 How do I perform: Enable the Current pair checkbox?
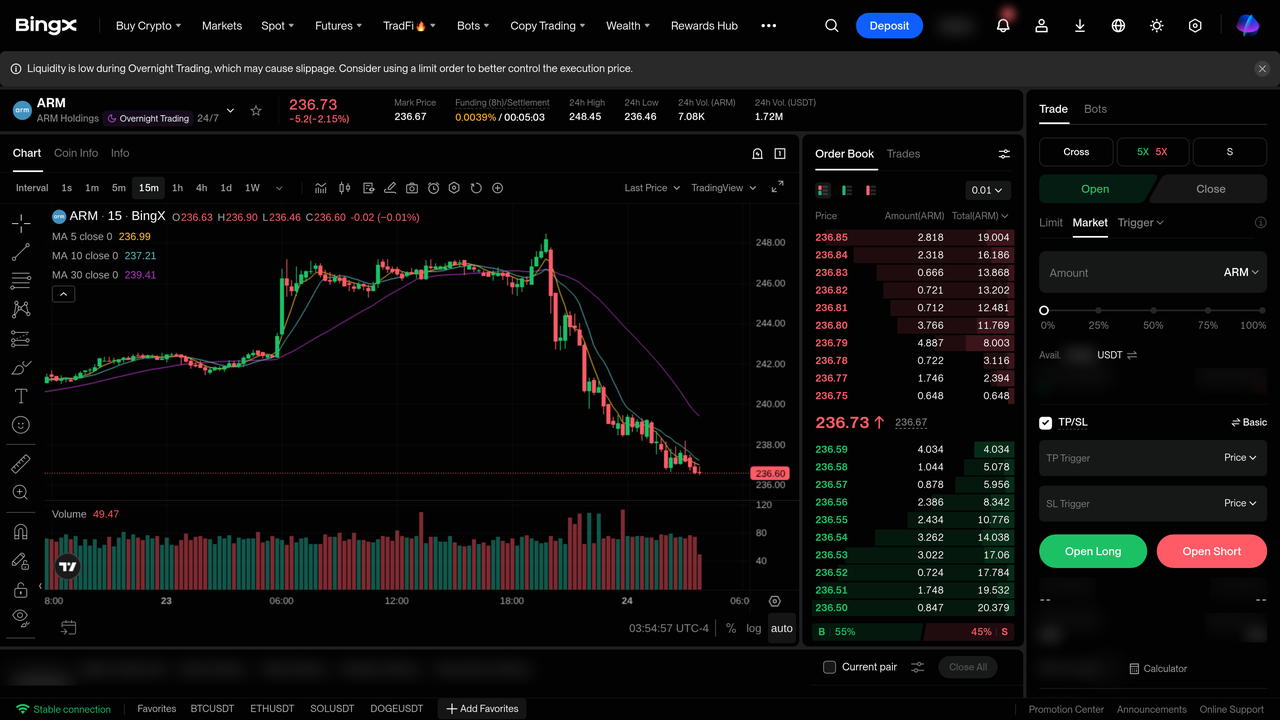point(829,667)
